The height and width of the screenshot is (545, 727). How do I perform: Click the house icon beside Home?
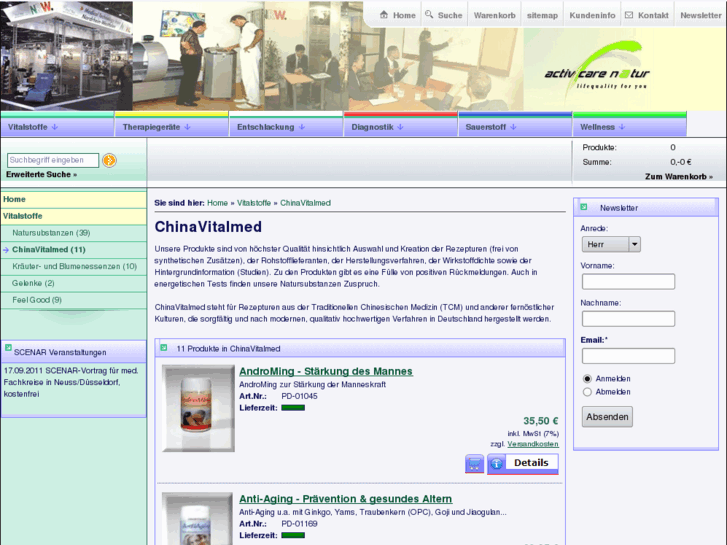pyautogui.click(x=383, y=15)
